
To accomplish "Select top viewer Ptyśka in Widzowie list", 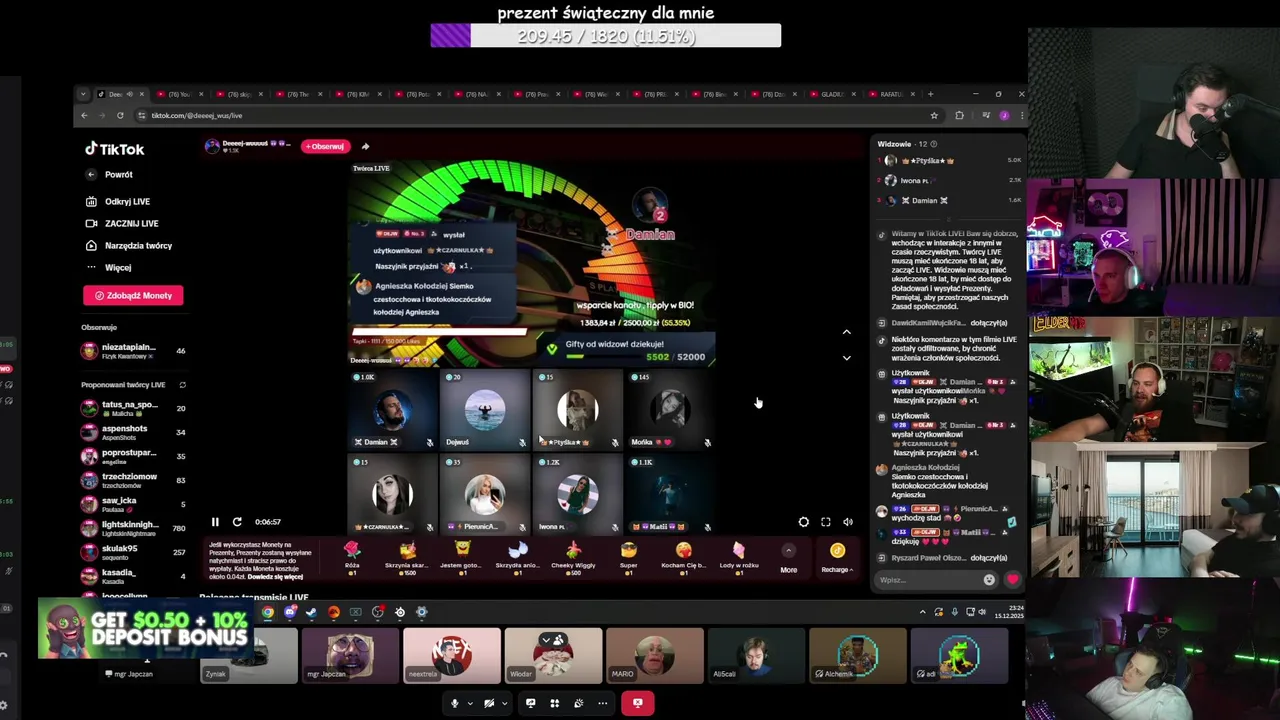I will click(950, 160).
